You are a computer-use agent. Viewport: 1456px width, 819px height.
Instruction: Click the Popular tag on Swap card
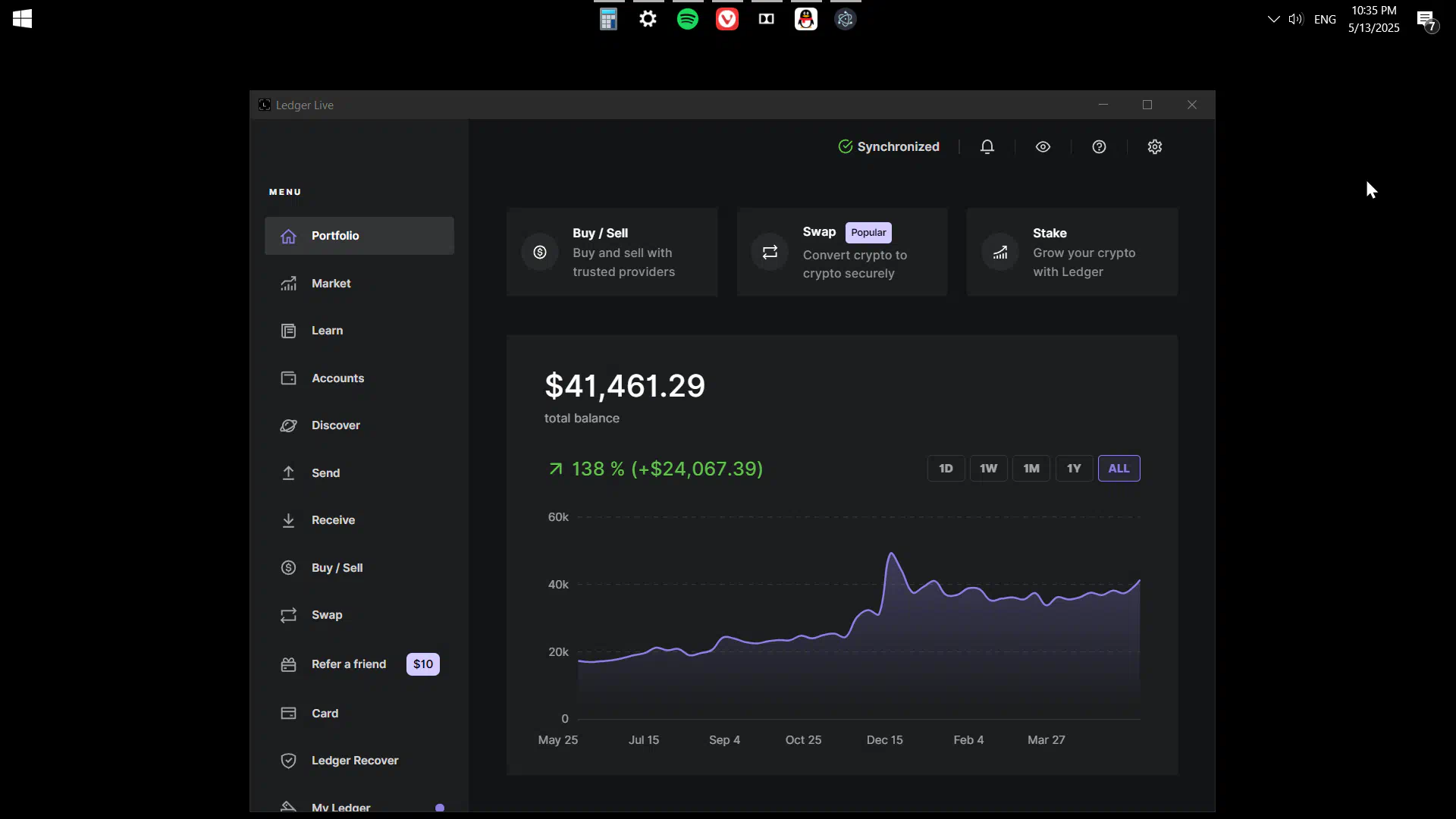868,233
